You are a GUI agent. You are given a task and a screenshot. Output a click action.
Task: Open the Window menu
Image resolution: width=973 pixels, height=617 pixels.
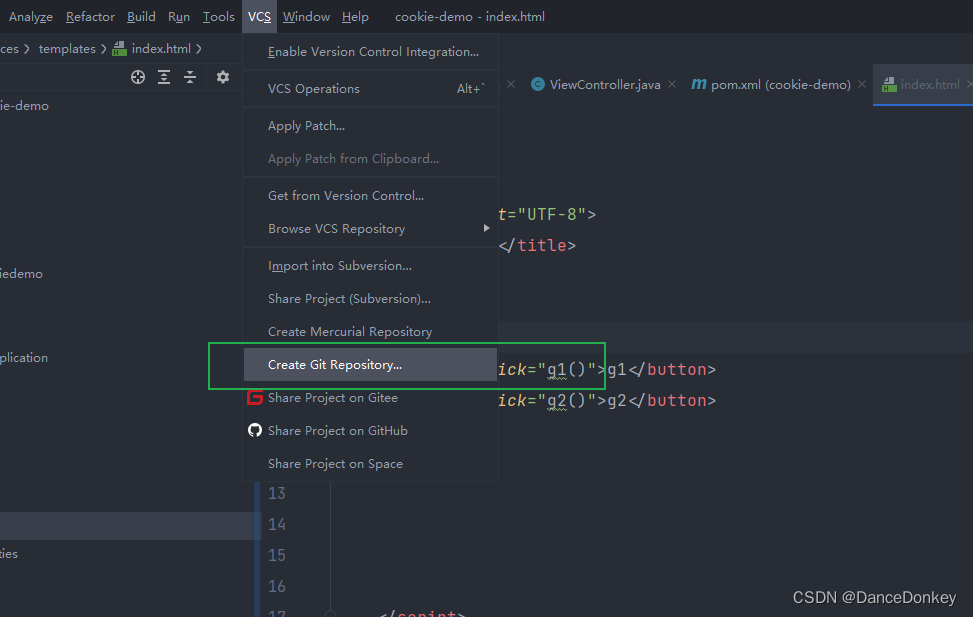(x=306, y=17)
